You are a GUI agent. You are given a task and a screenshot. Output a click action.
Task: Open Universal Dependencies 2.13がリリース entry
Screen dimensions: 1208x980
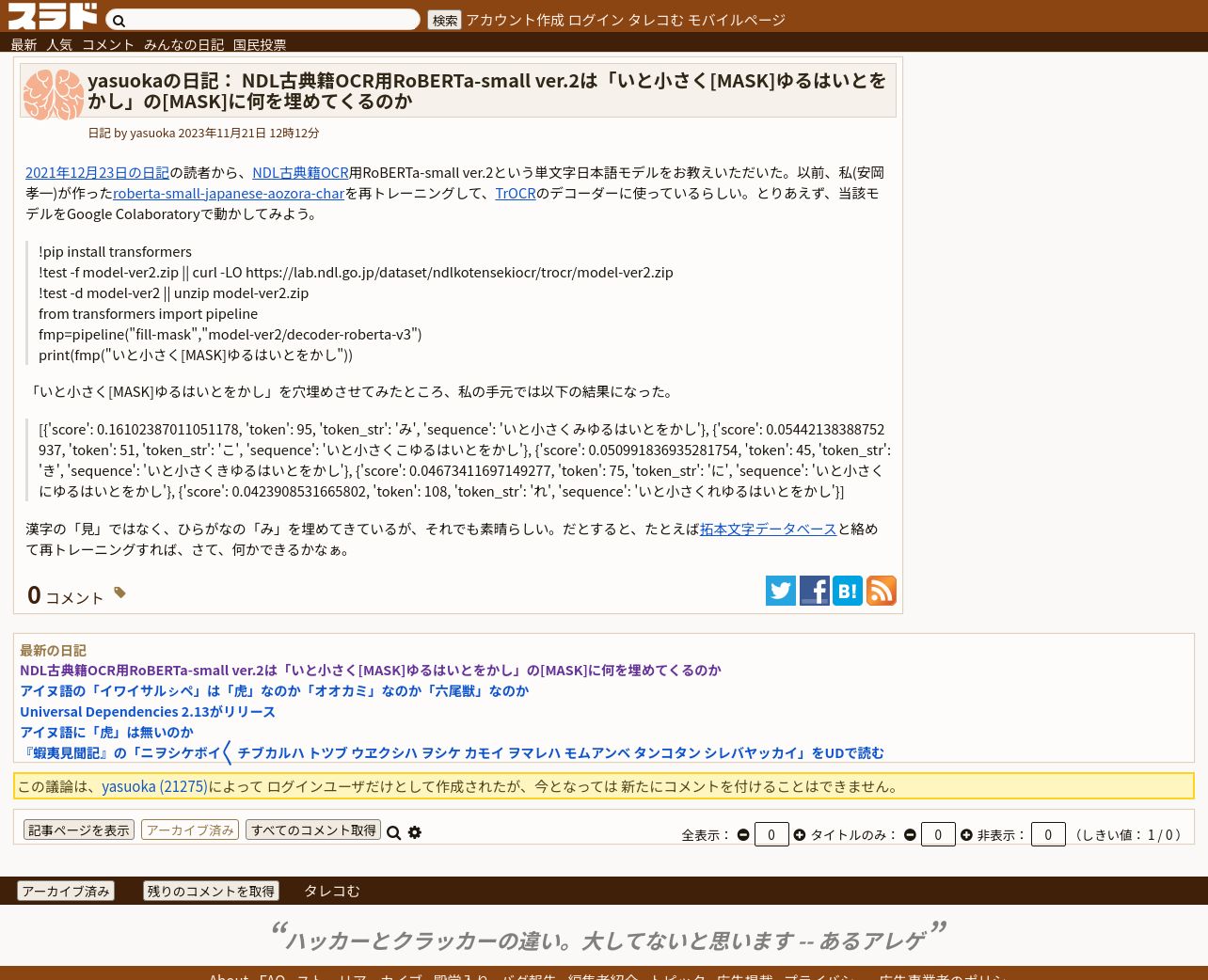[x=148, y=711]
